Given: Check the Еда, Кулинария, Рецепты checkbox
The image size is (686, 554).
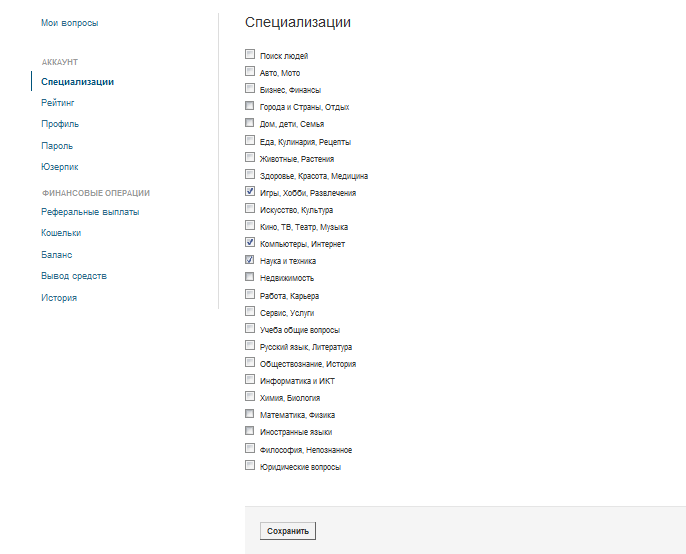Looking at the screenshot, I should coord(250,141).
